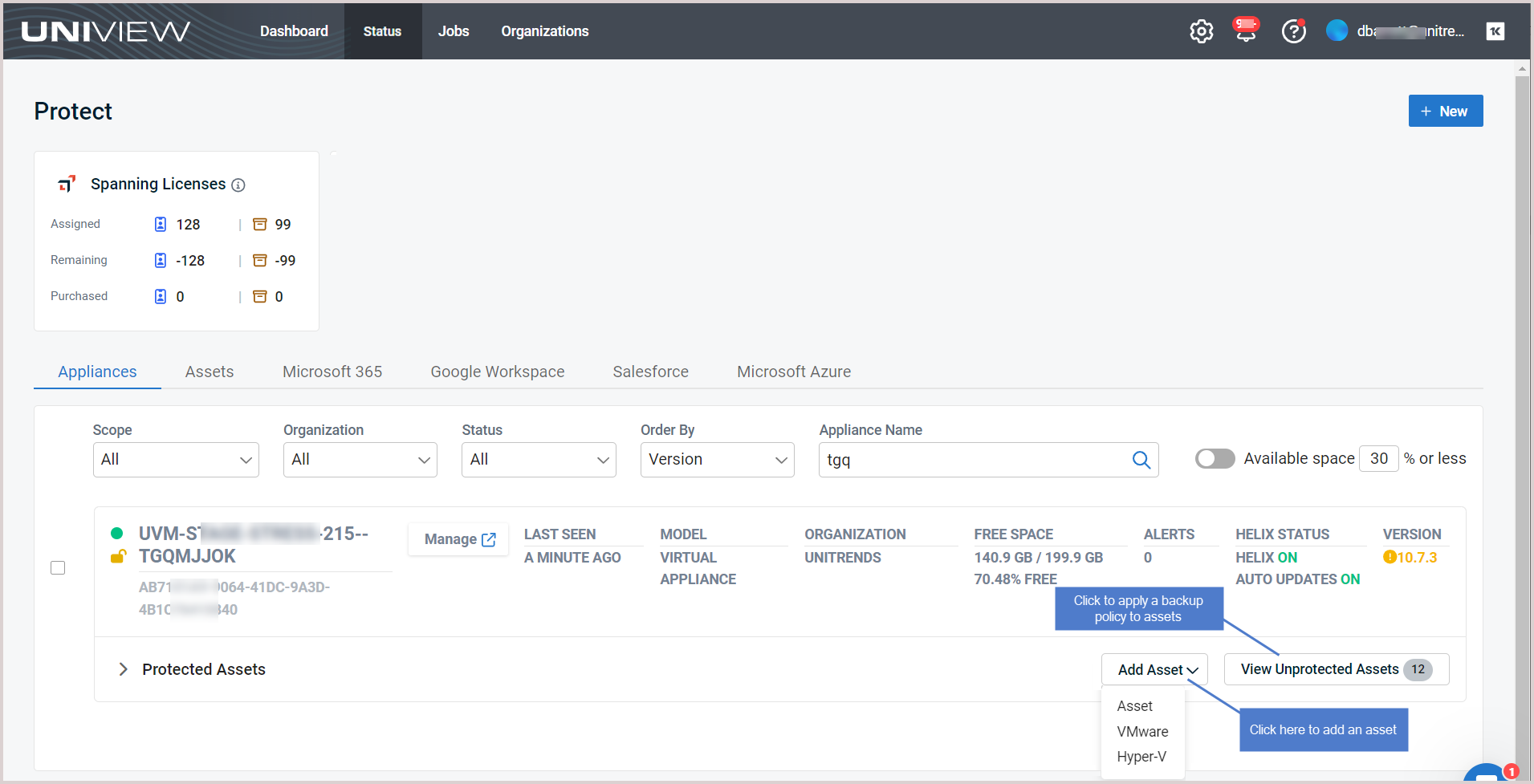Screen dimensions: 1534x784
Task: Click the page vertical scrollbar
Action: coord(1522,421)
